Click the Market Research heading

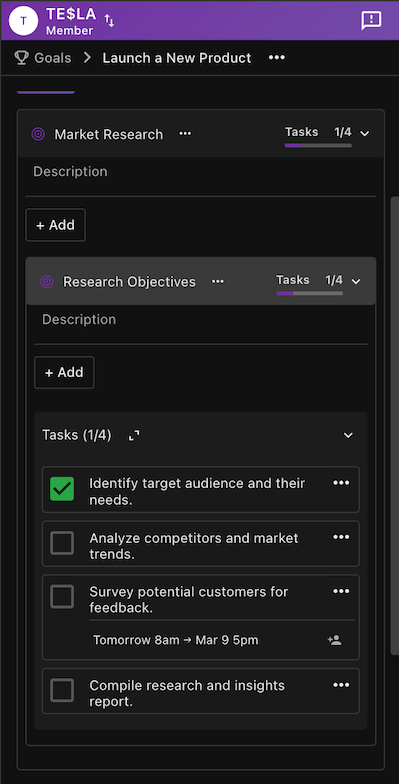(x=108, y=134)
